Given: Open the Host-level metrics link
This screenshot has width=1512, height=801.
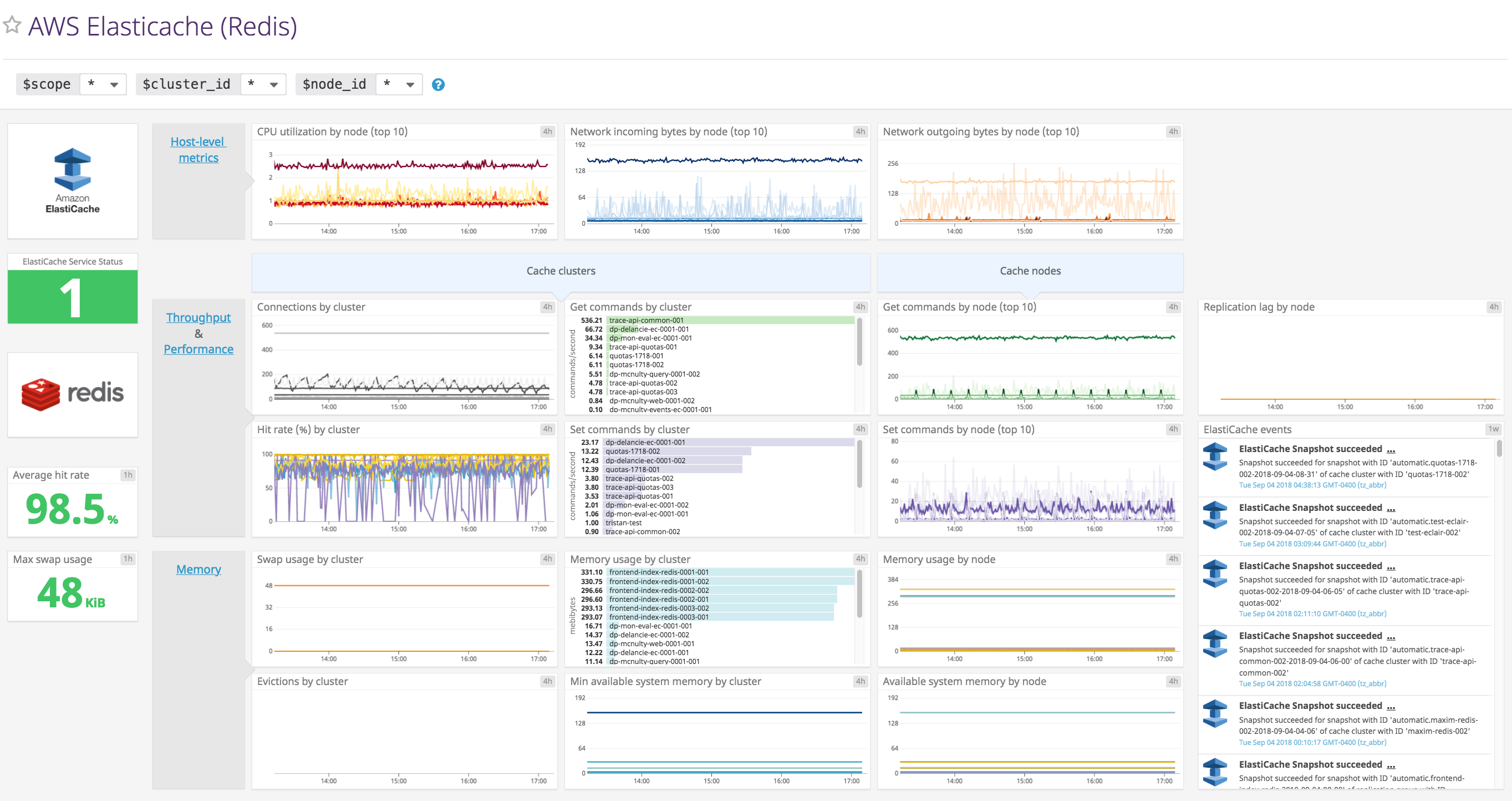Looking at the screenshot, I should coord(198,149).
